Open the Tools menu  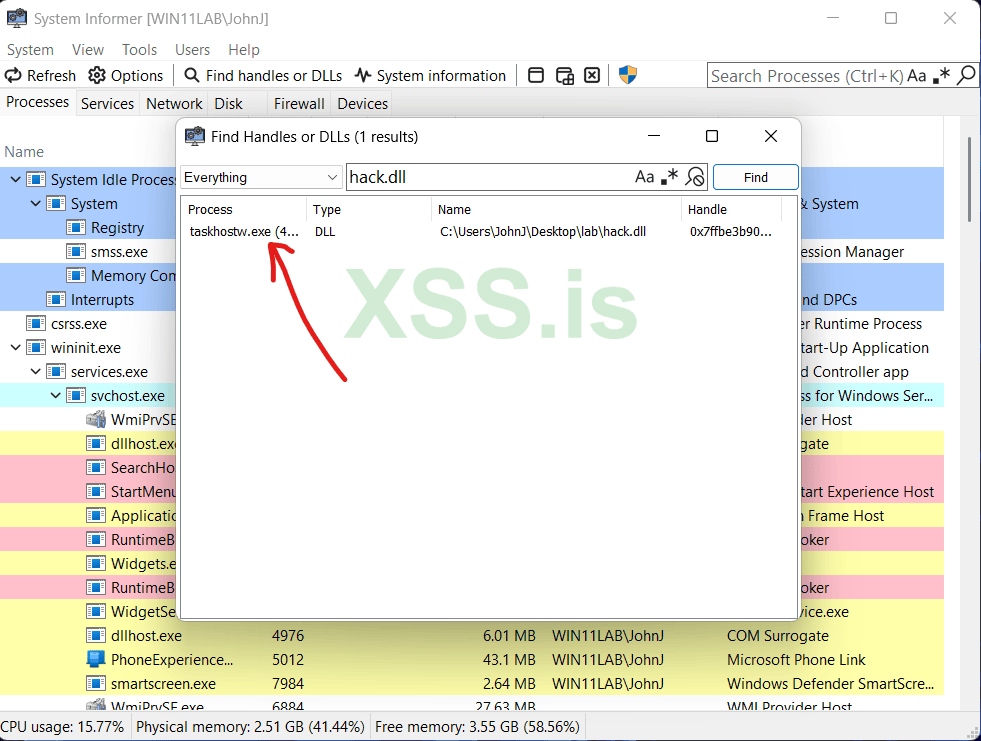tap(139, 49)
